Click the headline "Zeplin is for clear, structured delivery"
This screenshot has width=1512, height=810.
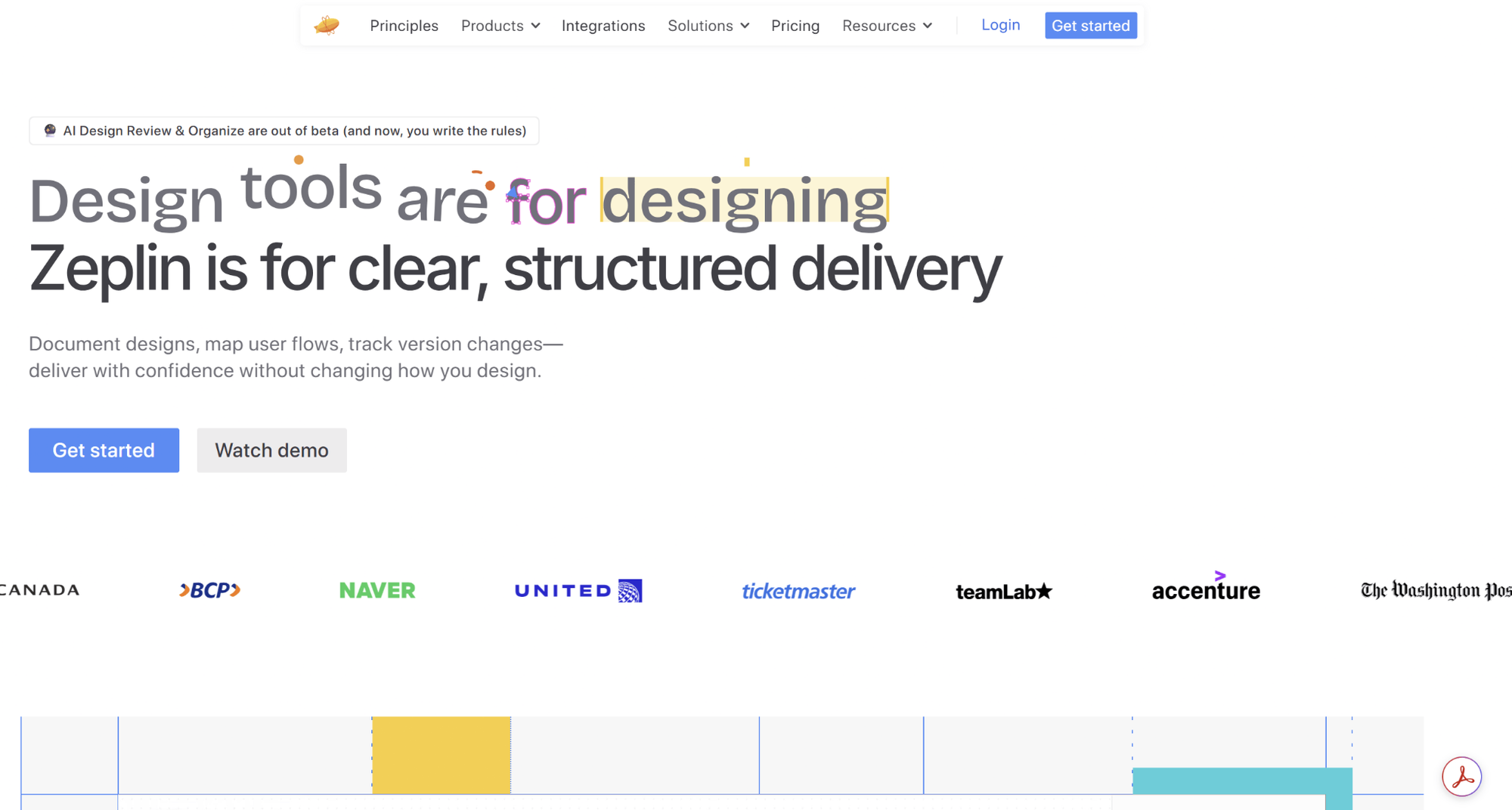coord(516,270)
